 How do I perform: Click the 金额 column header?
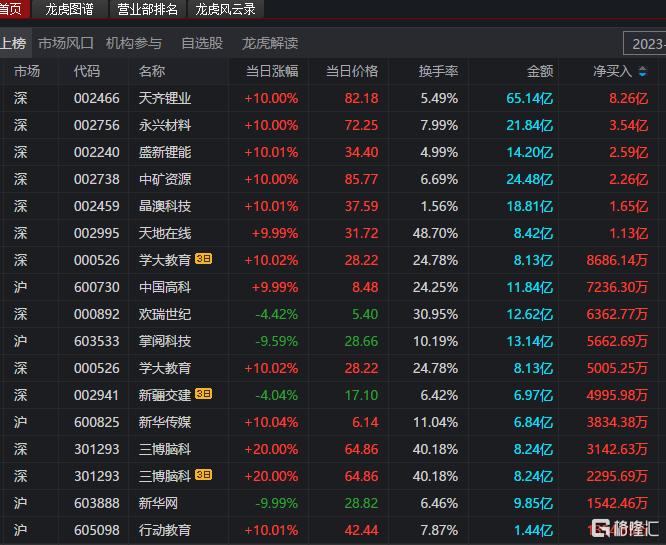pyautogui.click(x=540, y=71)
